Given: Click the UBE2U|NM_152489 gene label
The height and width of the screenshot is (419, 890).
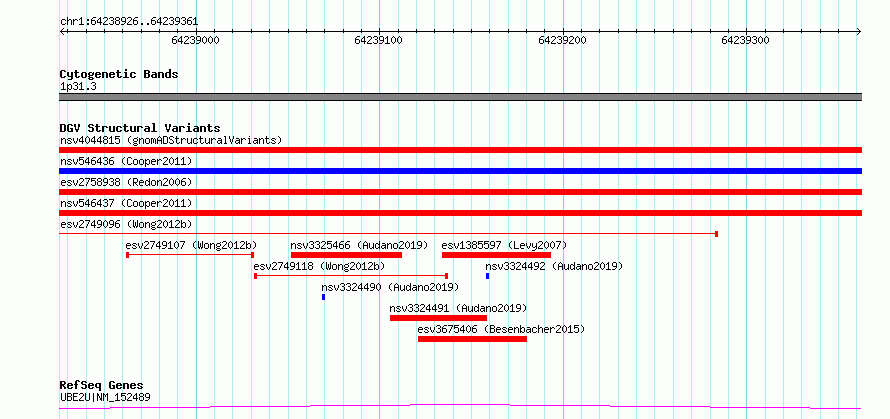Looking at the screenshot, I should pos(105,397).
